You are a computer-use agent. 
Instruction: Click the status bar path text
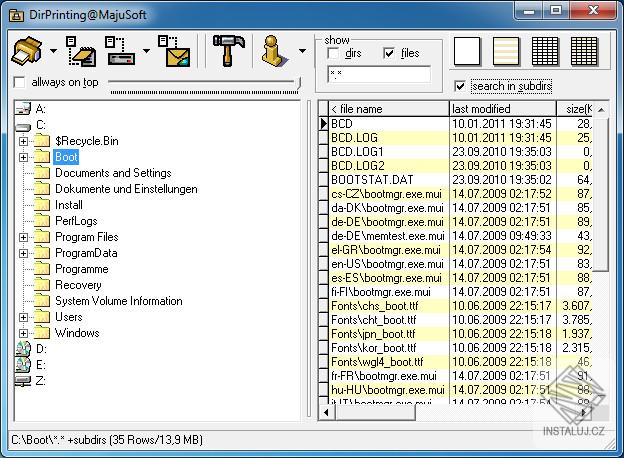[x=107, y=440]
